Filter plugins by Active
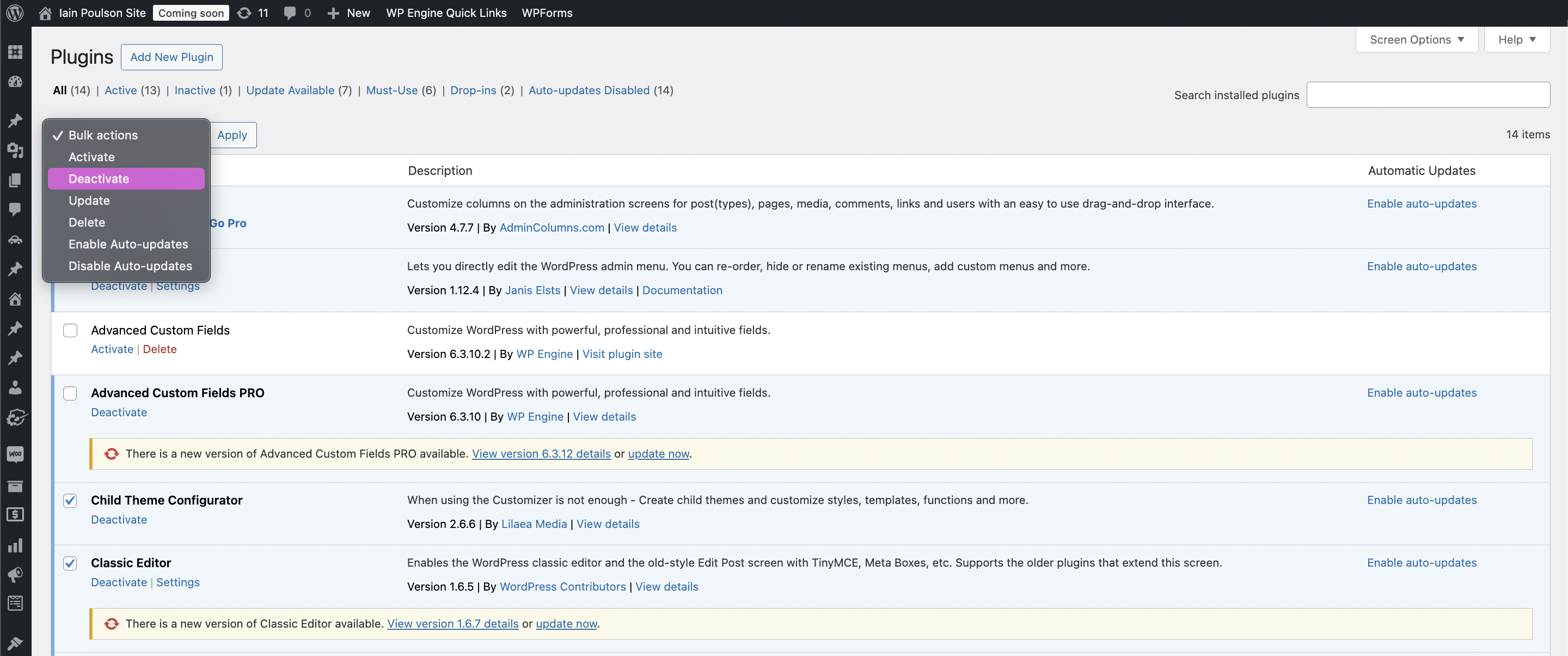 (120, 90)
